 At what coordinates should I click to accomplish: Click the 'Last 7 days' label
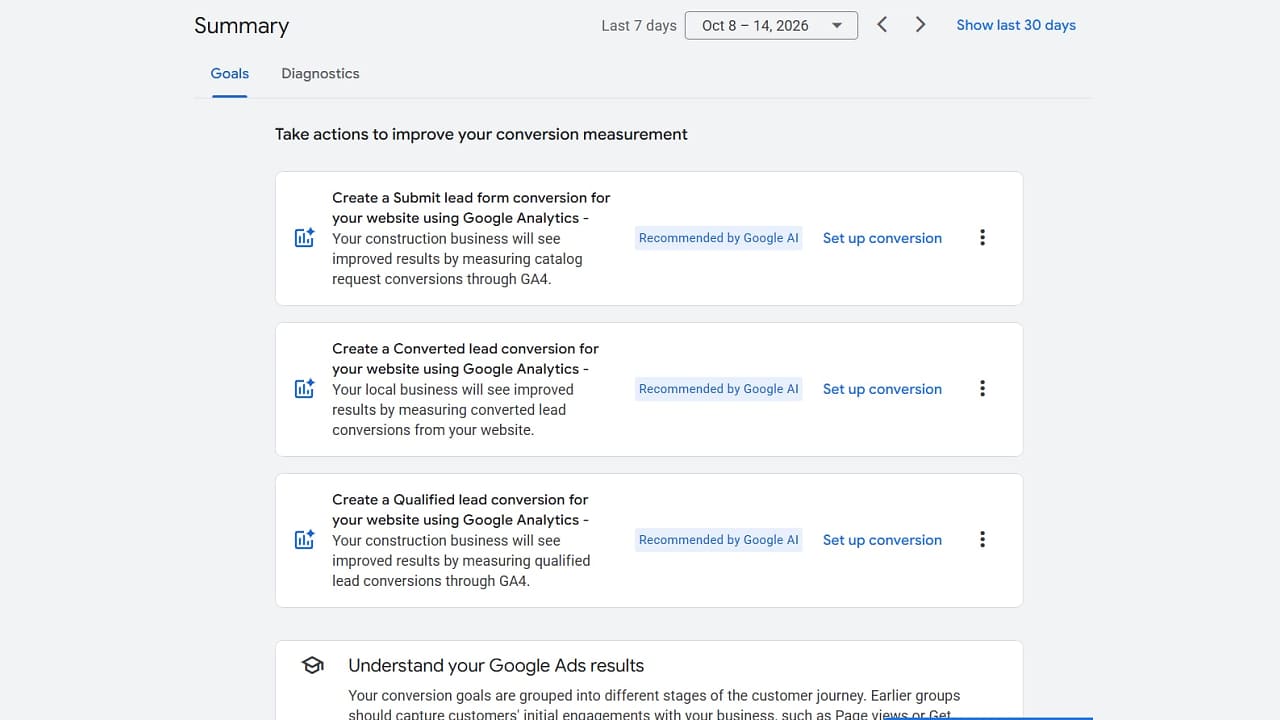pos(639,26)
